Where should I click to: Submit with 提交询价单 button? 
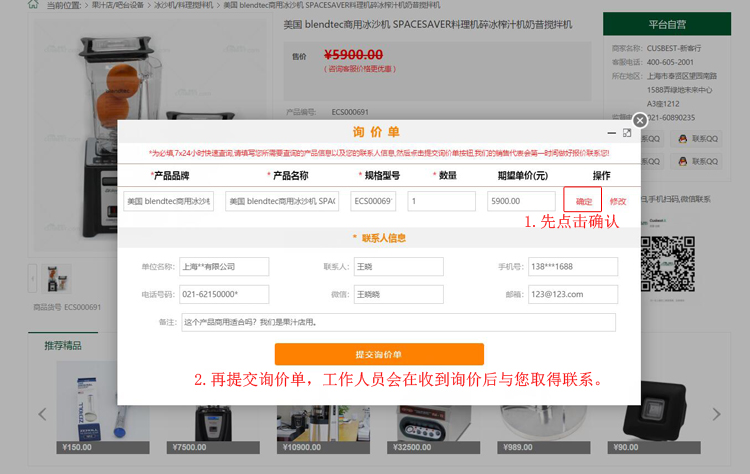tap(379, 354)
